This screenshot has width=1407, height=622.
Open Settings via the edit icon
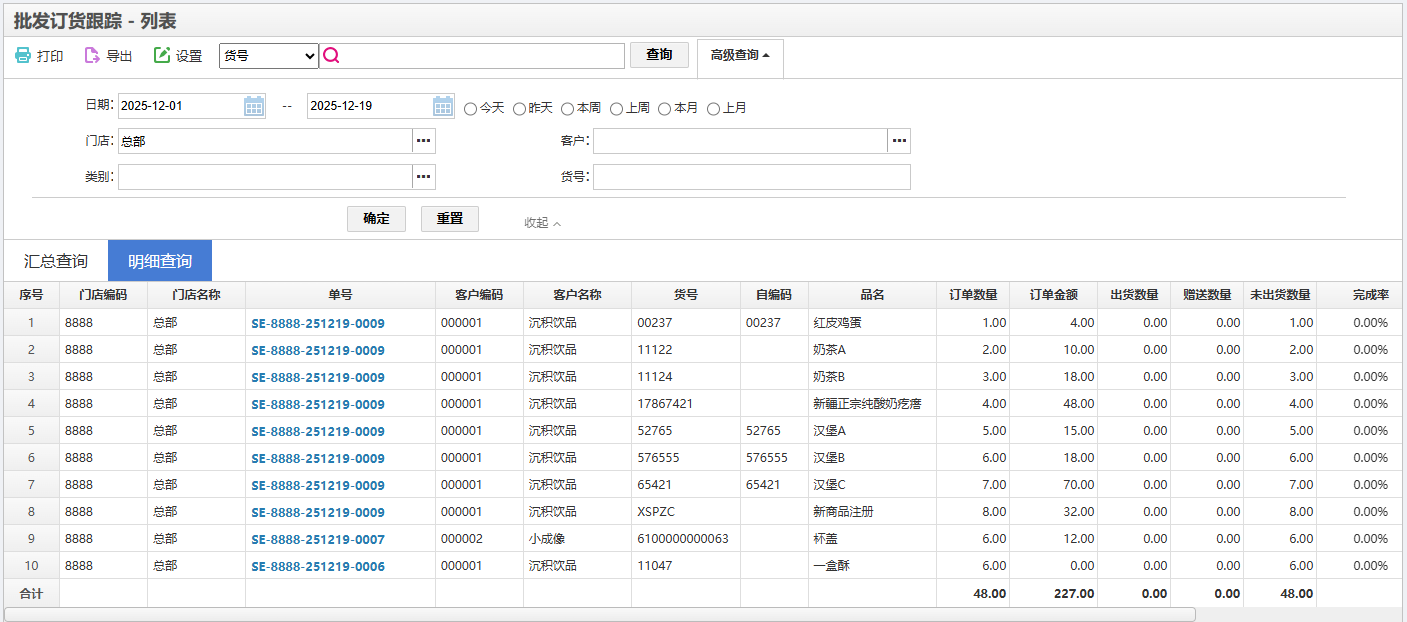pos(162,56)
